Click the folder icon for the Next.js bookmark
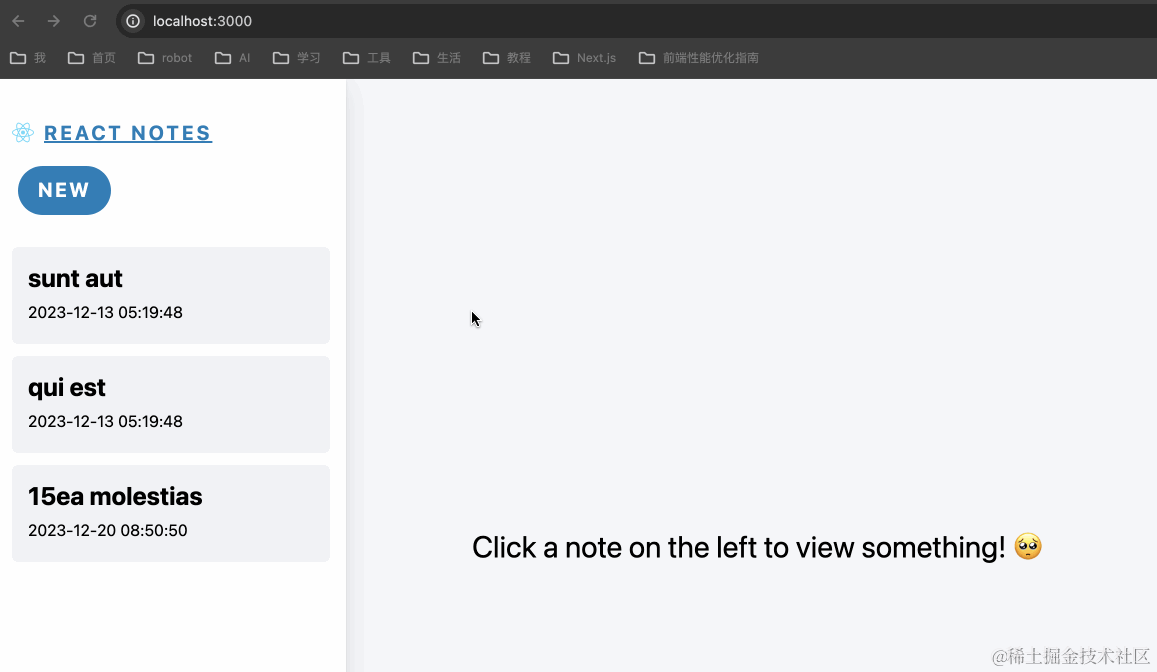This screenshot has height=672, width=1157. 559,57
